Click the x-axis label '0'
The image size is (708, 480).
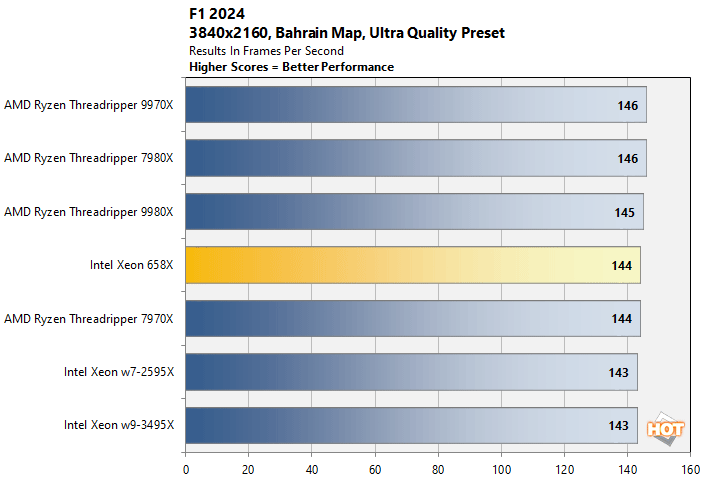pyautogui.click(x=186, y=470)
